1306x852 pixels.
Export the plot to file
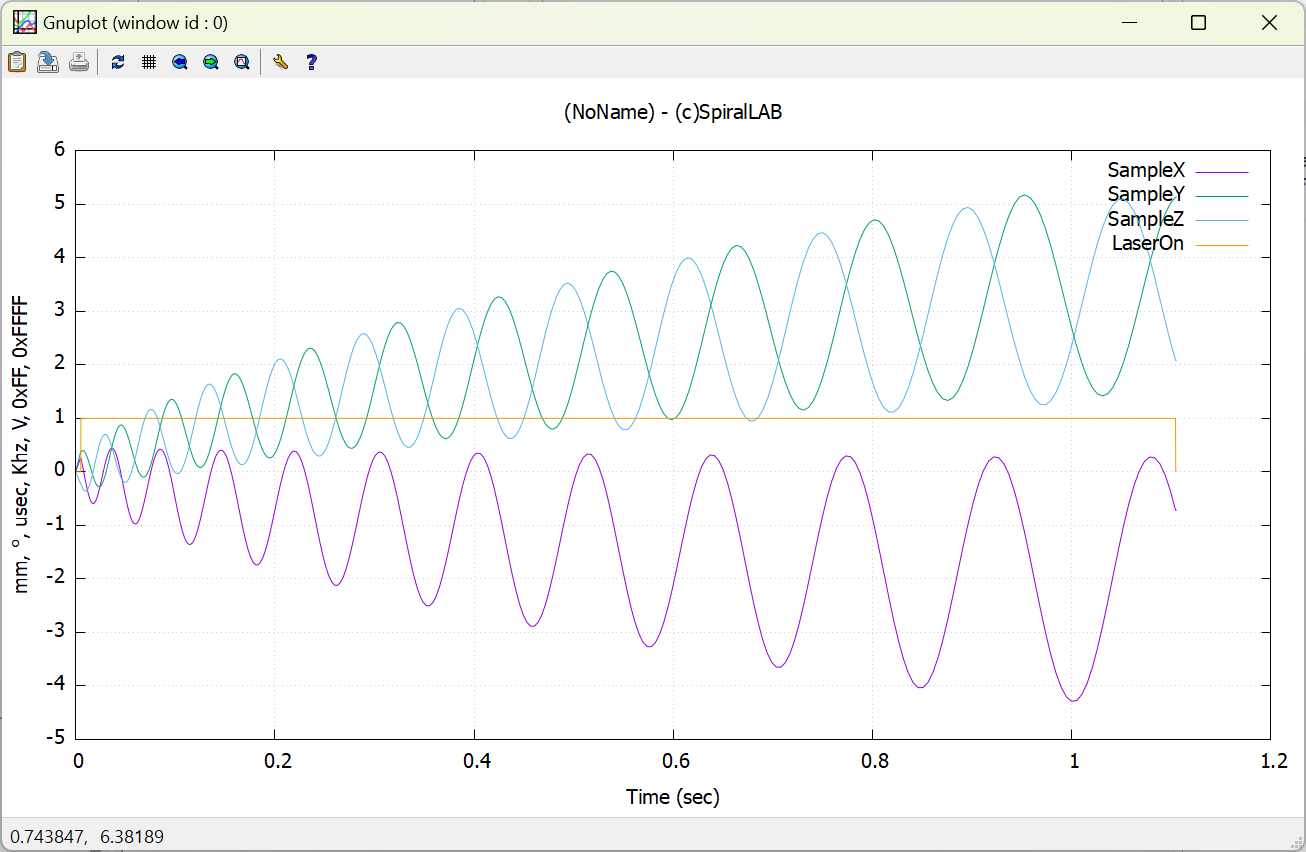[48, 62]
